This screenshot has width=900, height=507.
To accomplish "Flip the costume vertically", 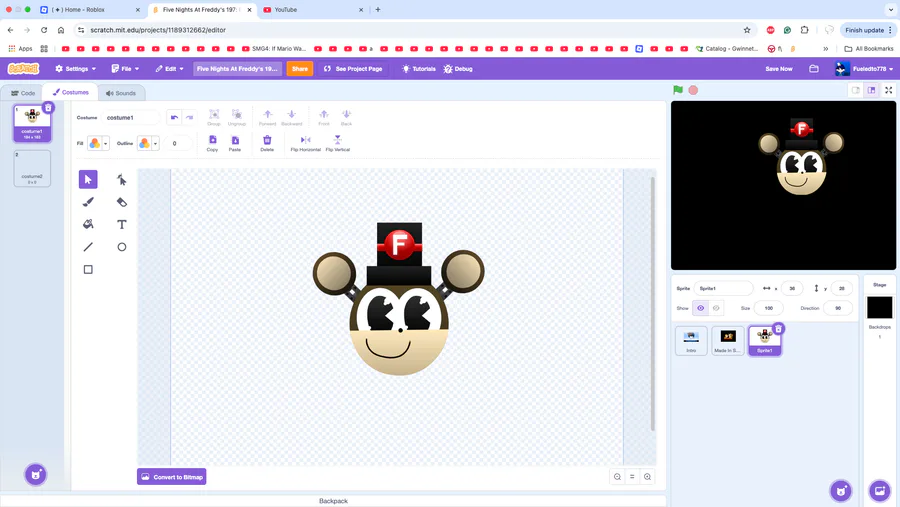I will click(x=338, y=143).
